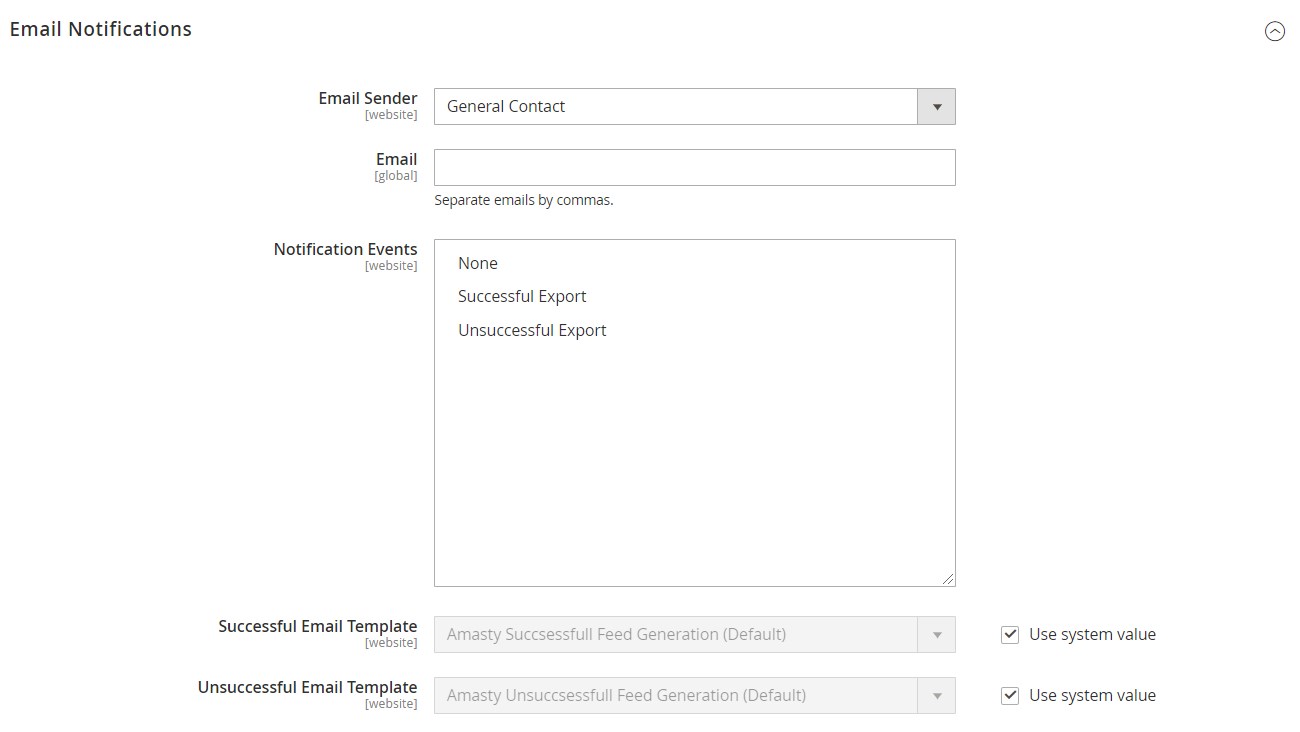Click the Notification Events field label
This screenshot has width=1300, height=732.
tap(345, 249)
